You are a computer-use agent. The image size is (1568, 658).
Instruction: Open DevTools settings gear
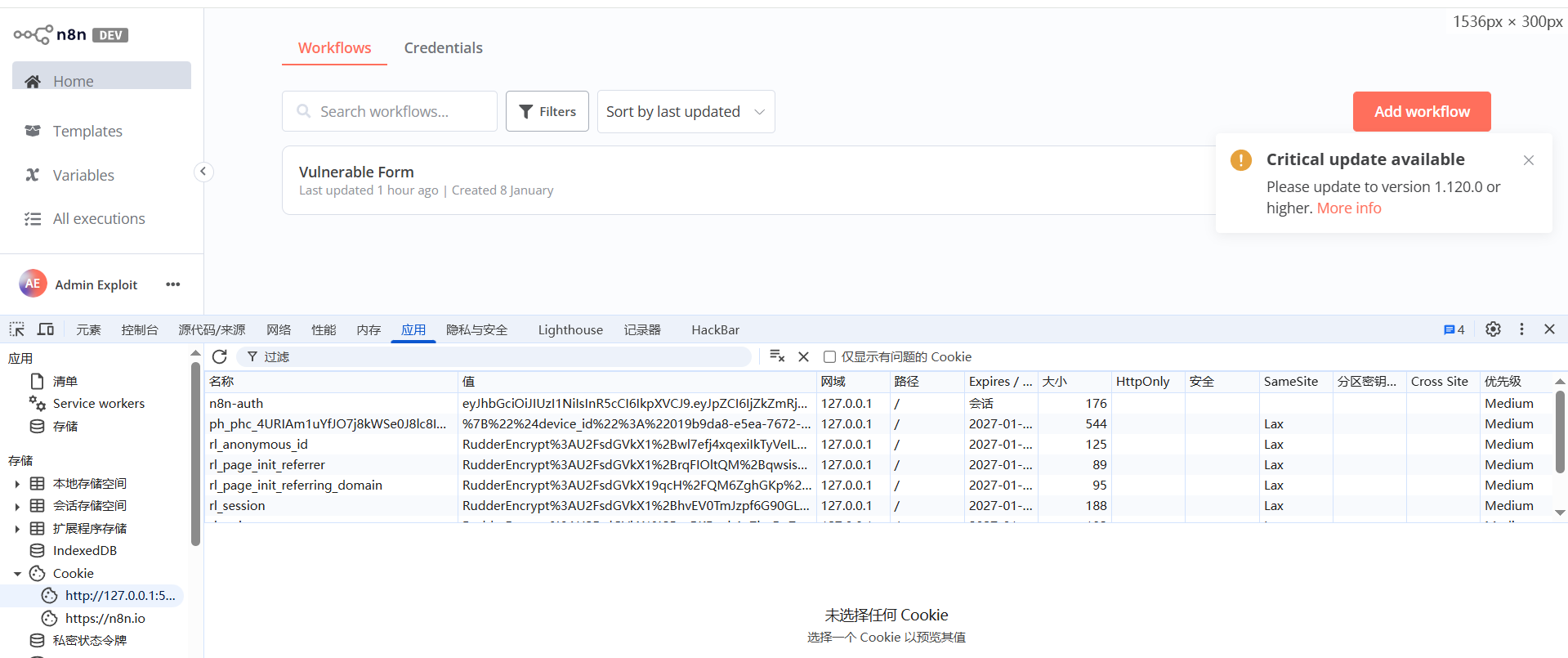1493,329
